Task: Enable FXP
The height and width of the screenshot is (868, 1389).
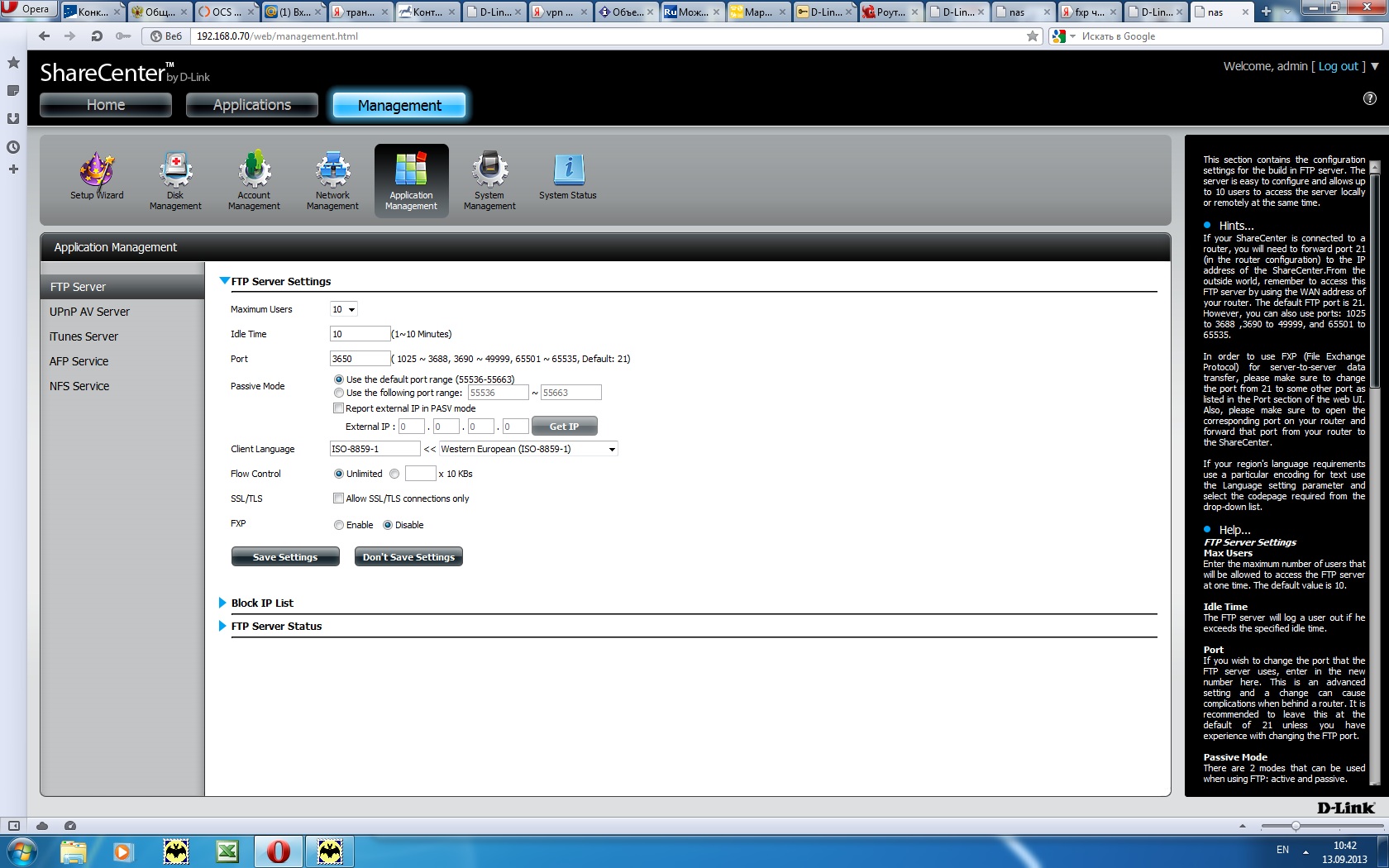Action: pyautogui.click(x=339, y=525)
